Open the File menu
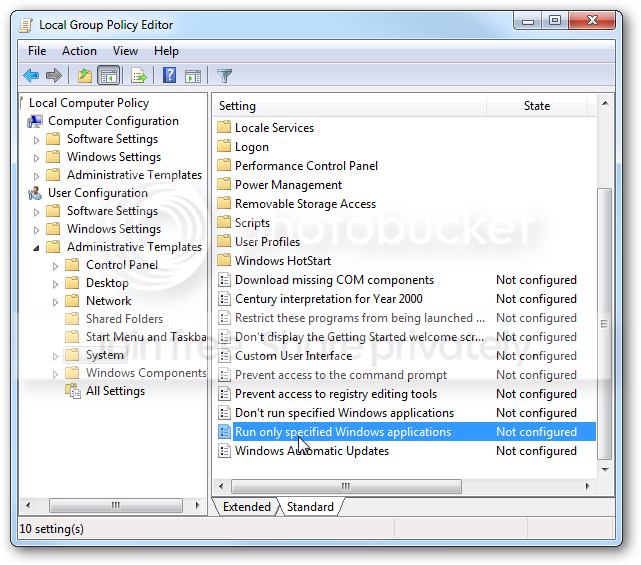The width and height of the screenshot is (641, 565). tap(37, 51)
